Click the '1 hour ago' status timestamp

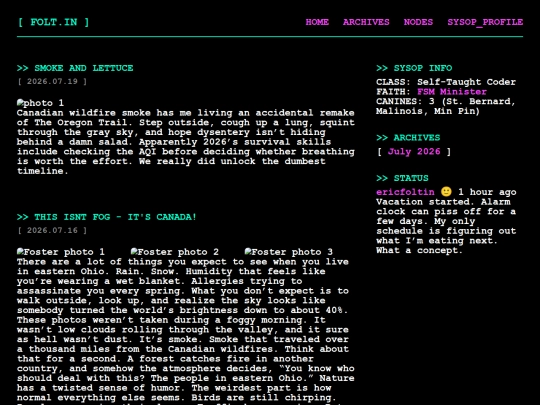(487, 192)
